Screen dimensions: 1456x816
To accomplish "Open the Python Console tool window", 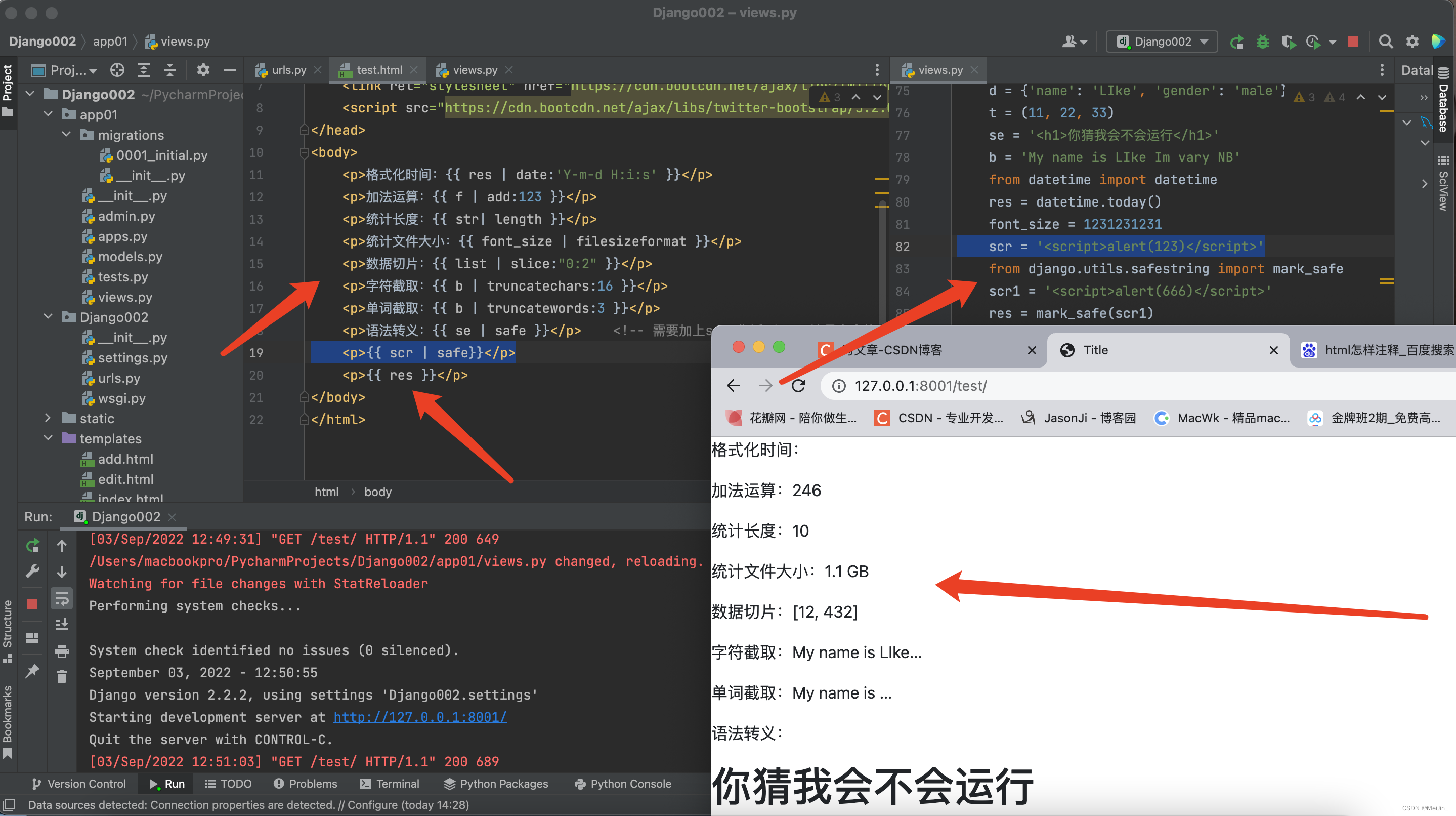I will pos(623,784).
